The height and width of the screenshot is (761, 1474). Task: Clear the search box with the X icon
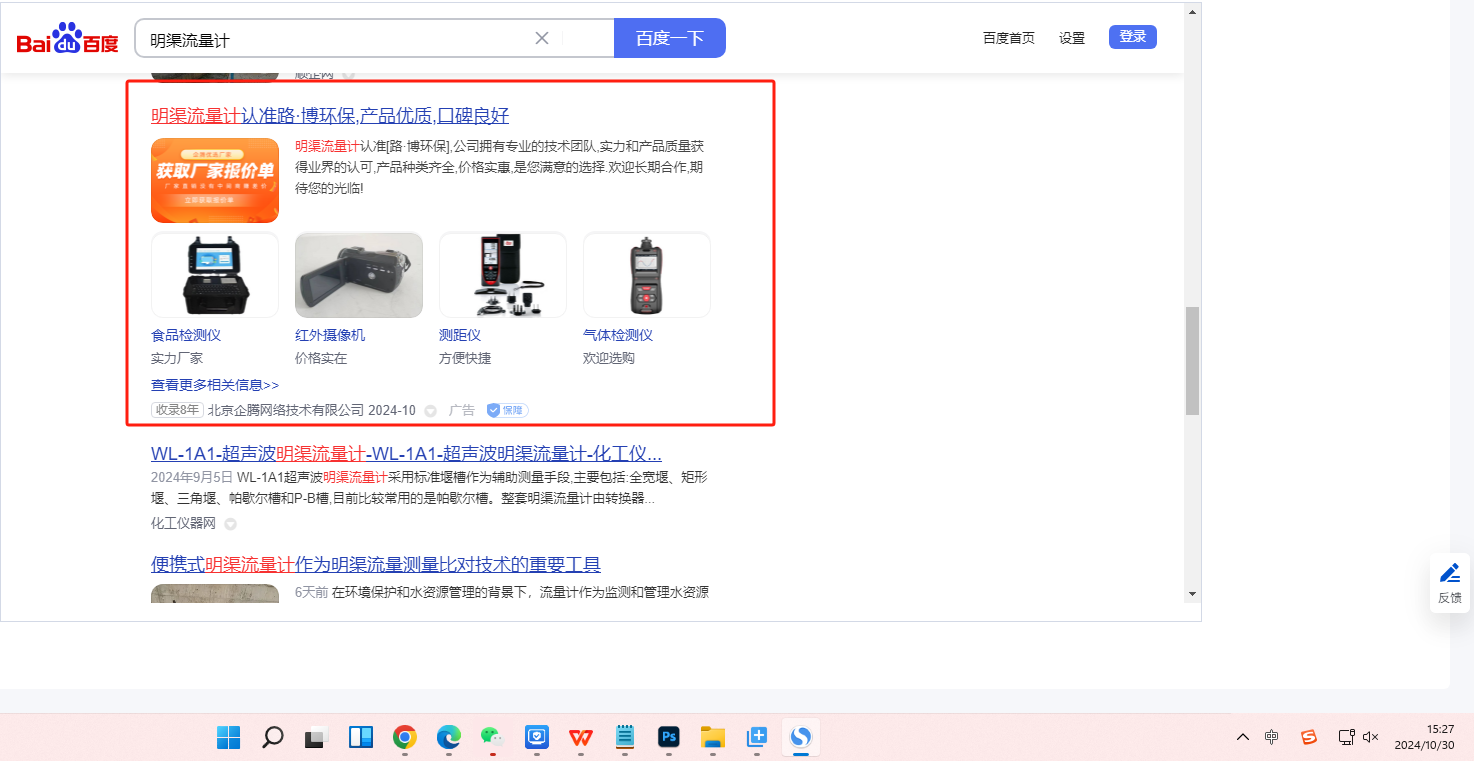(542, 38)
